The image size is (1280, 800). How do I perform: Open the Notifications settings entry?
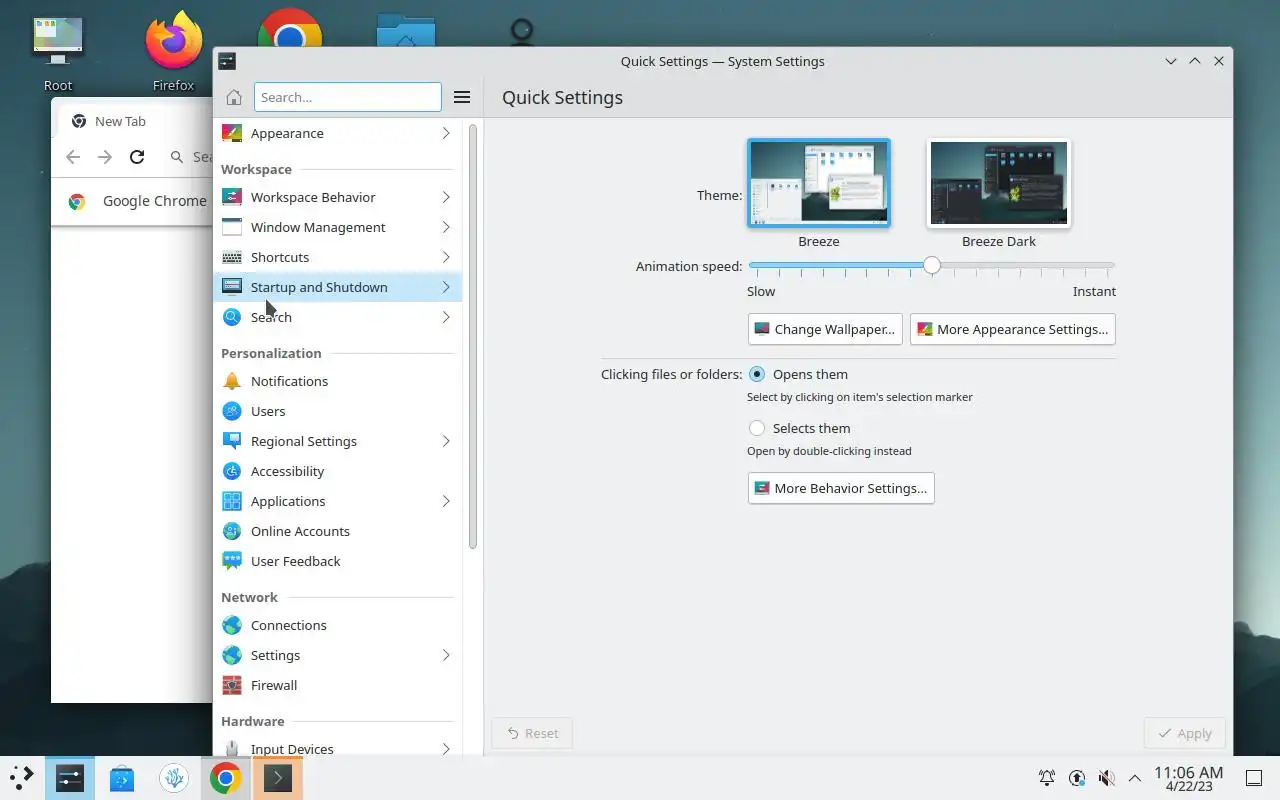point(337,381)
